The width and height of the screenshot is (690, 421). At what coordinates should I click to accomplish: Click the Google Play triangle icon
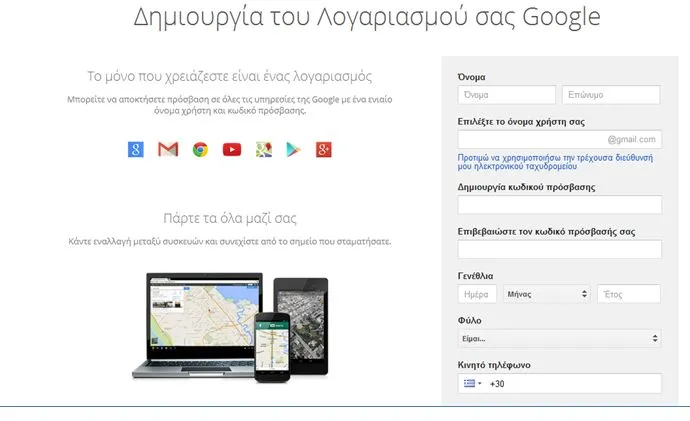(294, 150)
